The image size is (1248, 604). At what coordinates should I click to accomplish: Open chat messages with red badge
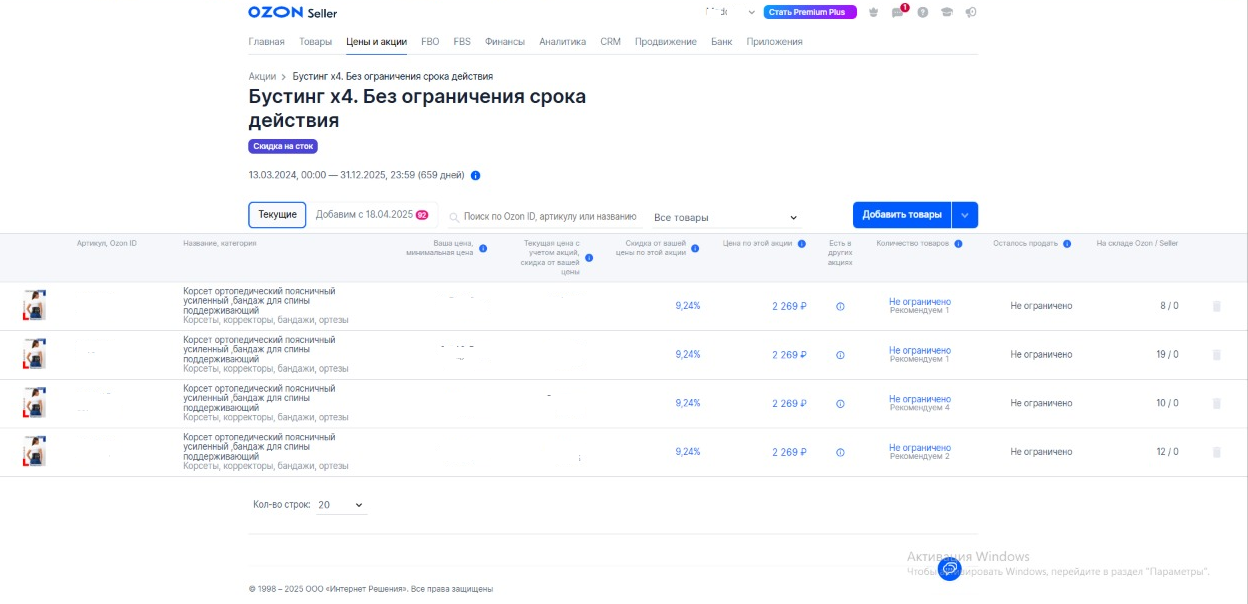tap(898, 12)
